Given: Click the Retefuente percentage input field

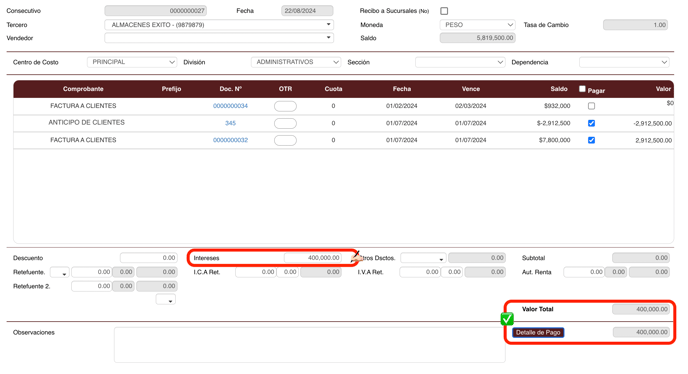Looking at the screenshot, I should click(91, 272).
